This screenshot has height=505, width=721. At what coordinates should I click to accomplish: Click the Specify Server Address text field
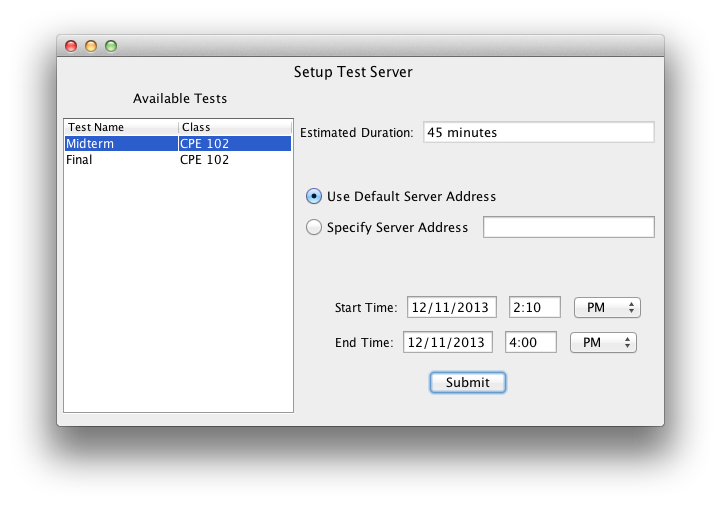pyautogui.click(x=568, y=227)
